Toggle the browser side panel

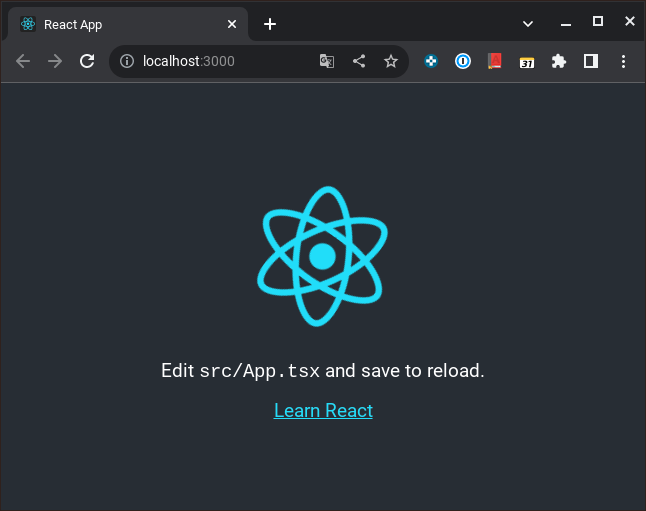coord(591,61)
